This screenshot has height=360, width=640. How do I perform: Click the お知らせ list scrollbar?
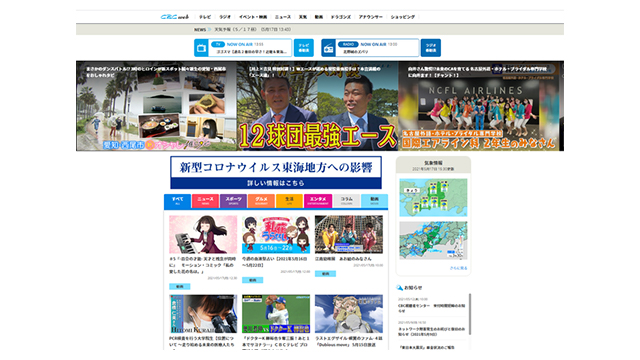coord(470,313)
